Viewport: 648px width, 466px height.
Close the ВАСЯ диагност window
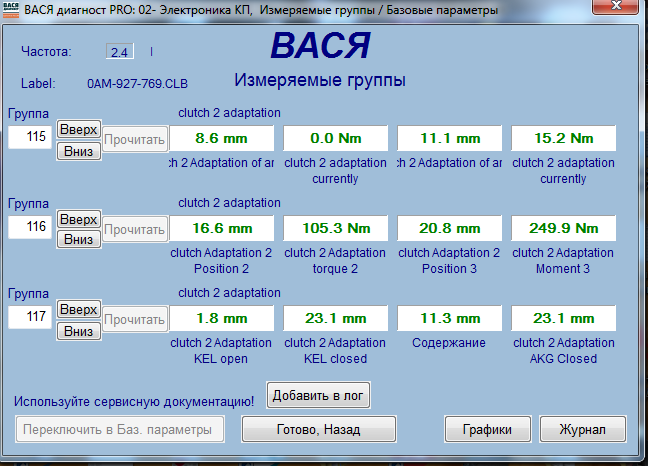(x=616, y=6)
